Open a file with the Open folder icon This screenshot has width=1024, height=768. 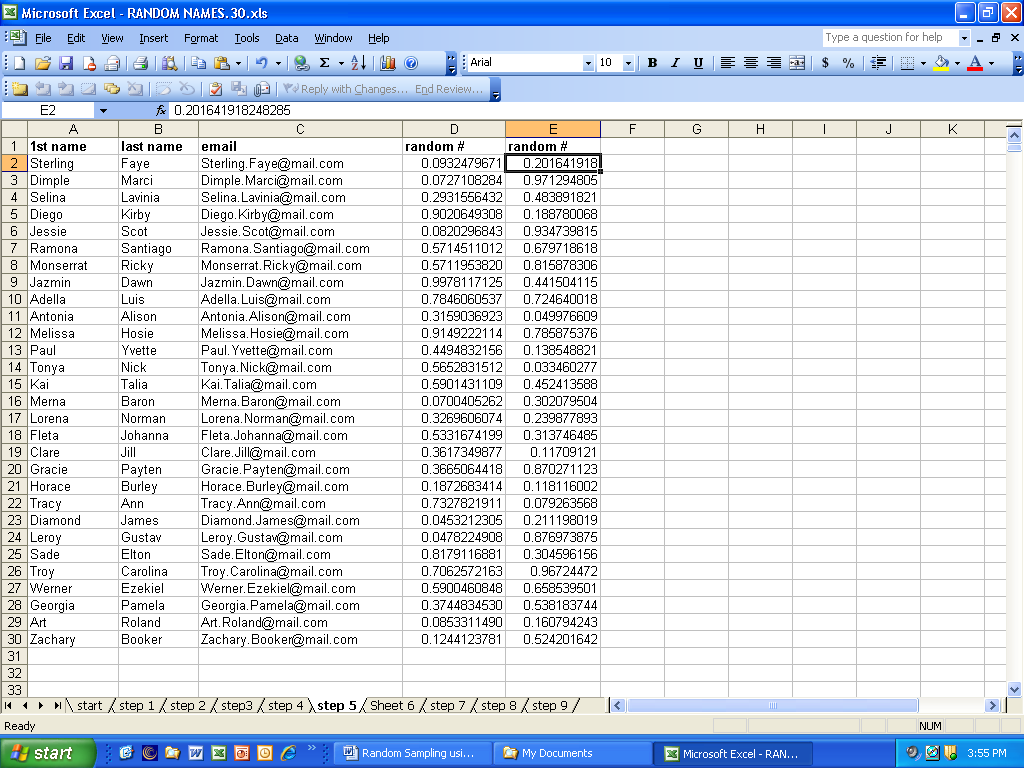point(43,63)
